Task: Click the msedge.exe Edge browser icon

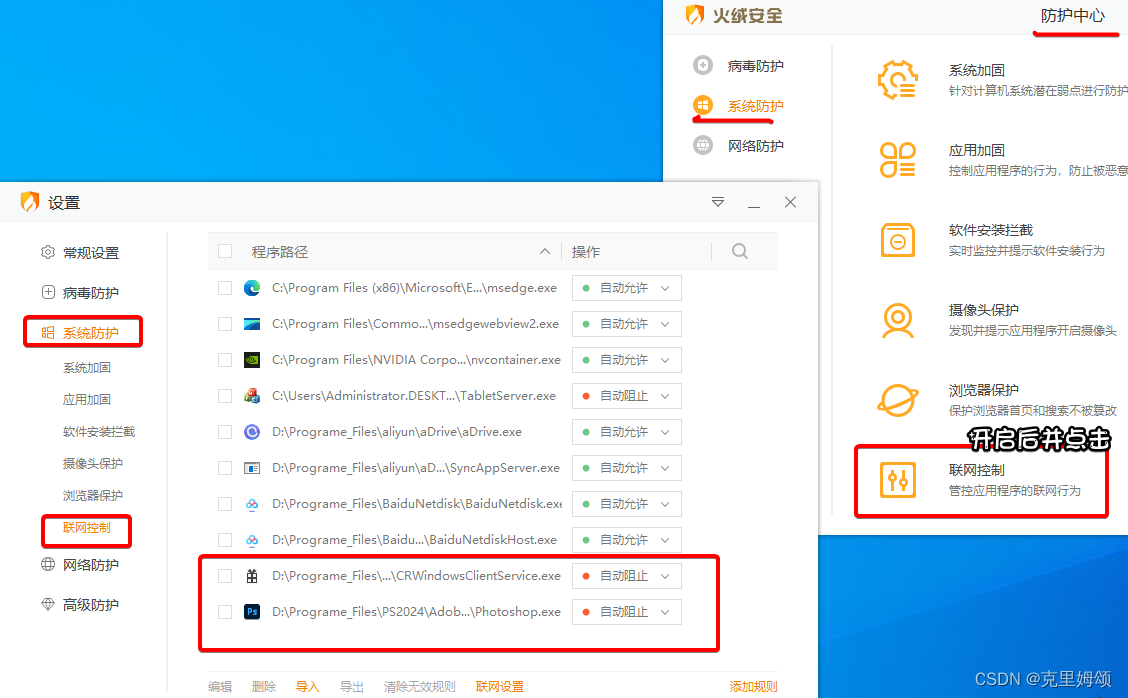Action: 252,288
